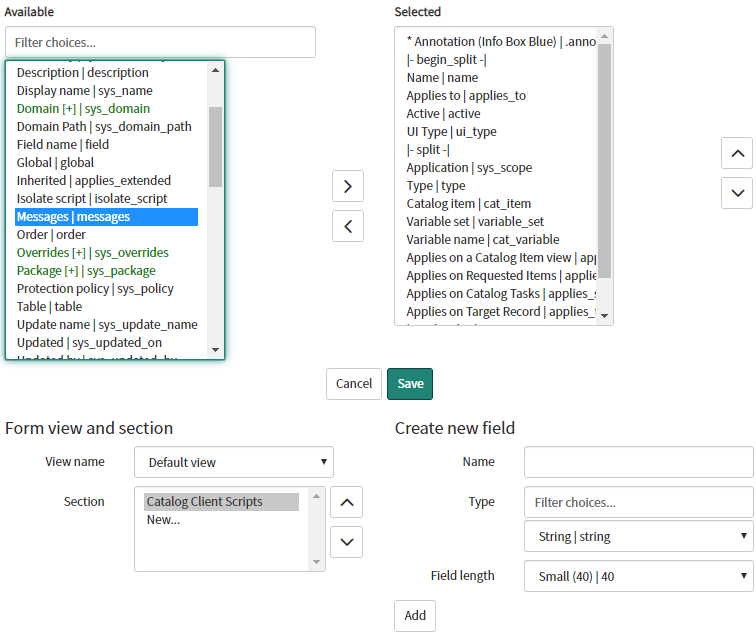Select 'Messages | messages' in Available list

tap(106, 217)
